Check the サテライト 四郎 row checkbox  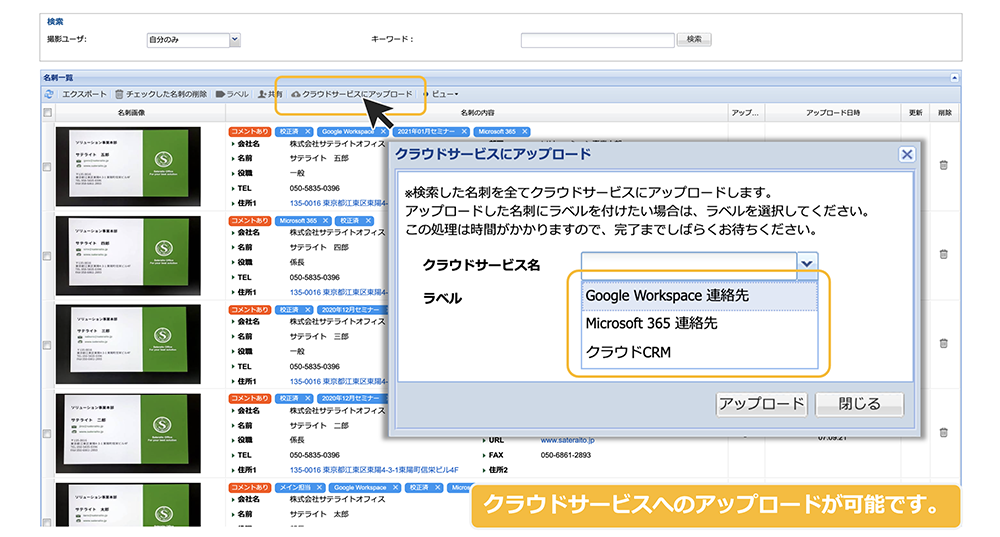(47, 256)
